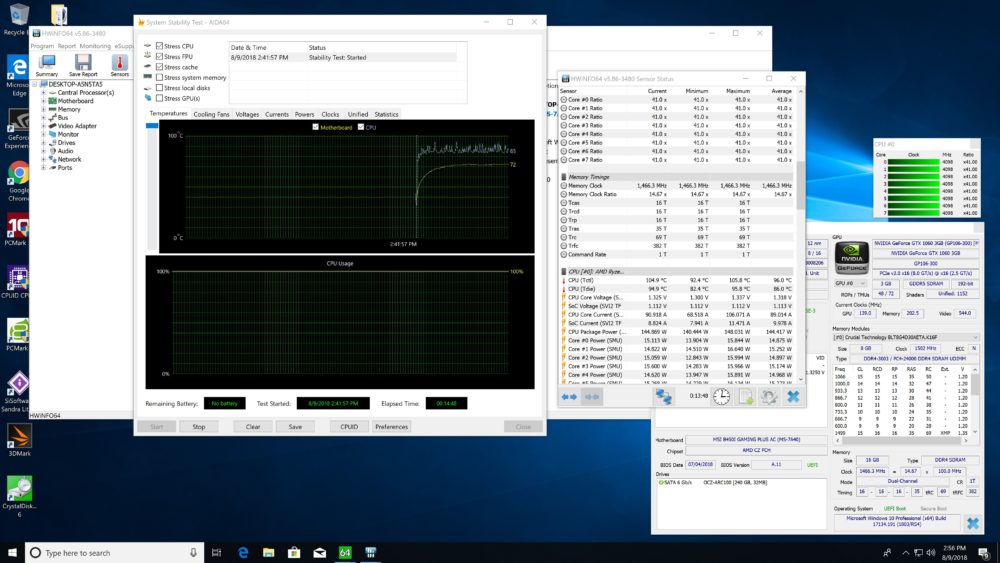Open Mail app from taskbar
This screenshot has height=563, width=1000.
(x=320, y=553)
